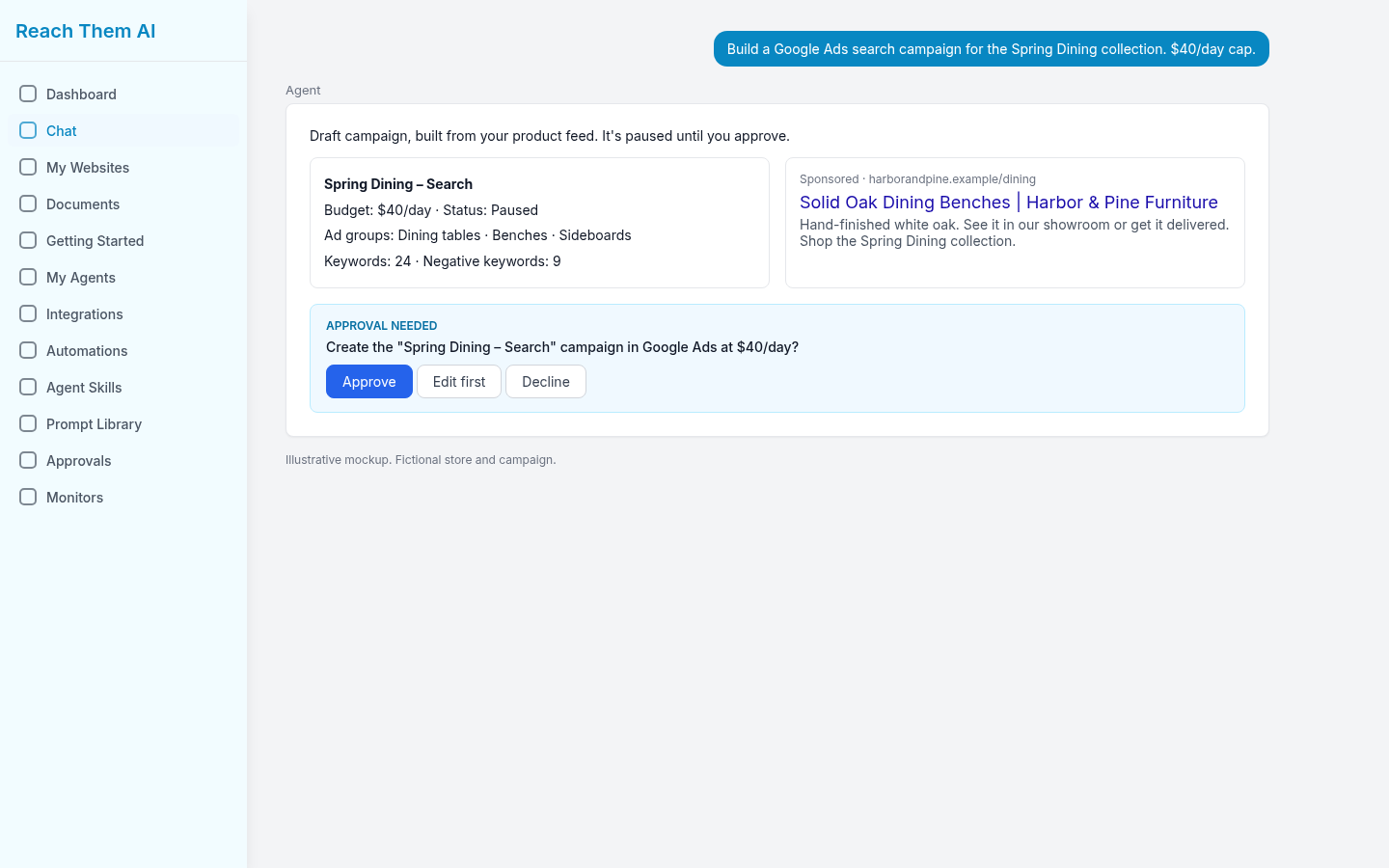Click the Automations sidebar icon

(28, 350)
